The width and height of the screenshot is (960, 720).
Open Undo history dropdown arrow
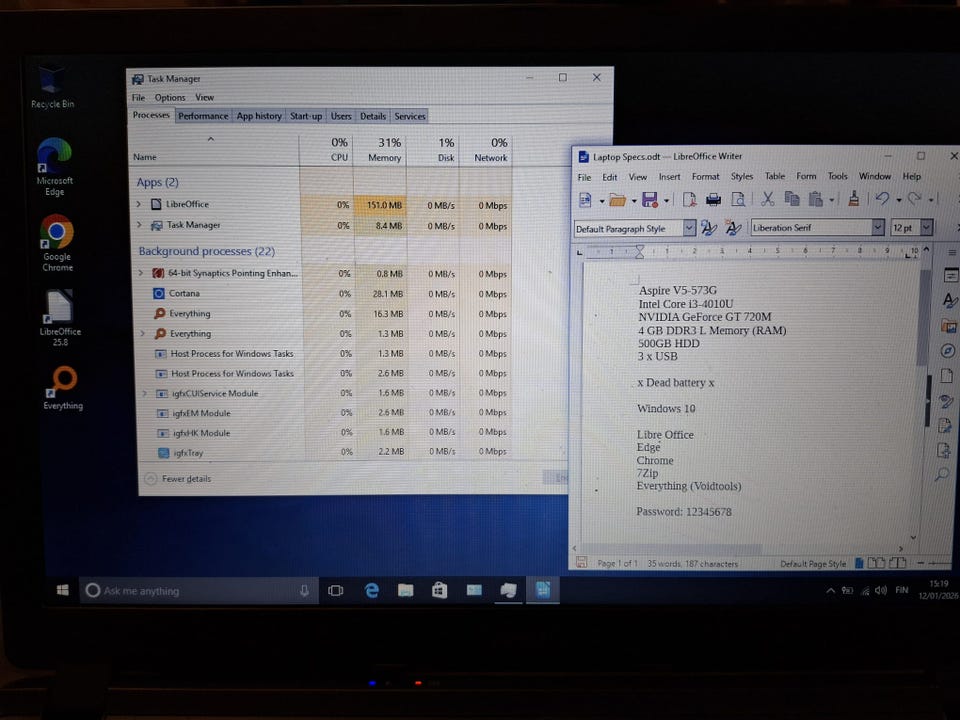pyautogui.click(x=899, y=200)
